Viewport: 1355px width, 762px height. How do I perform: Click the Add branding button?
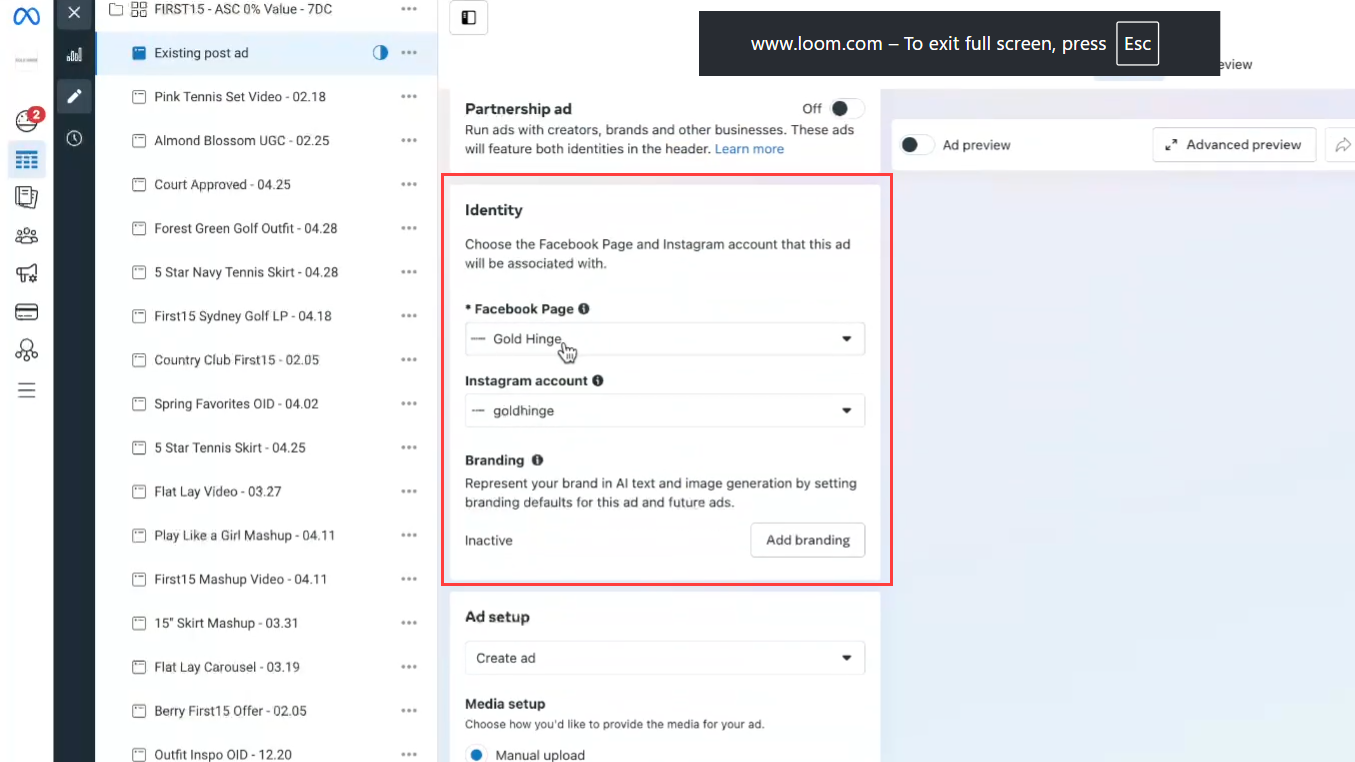[x=808, y=540]
